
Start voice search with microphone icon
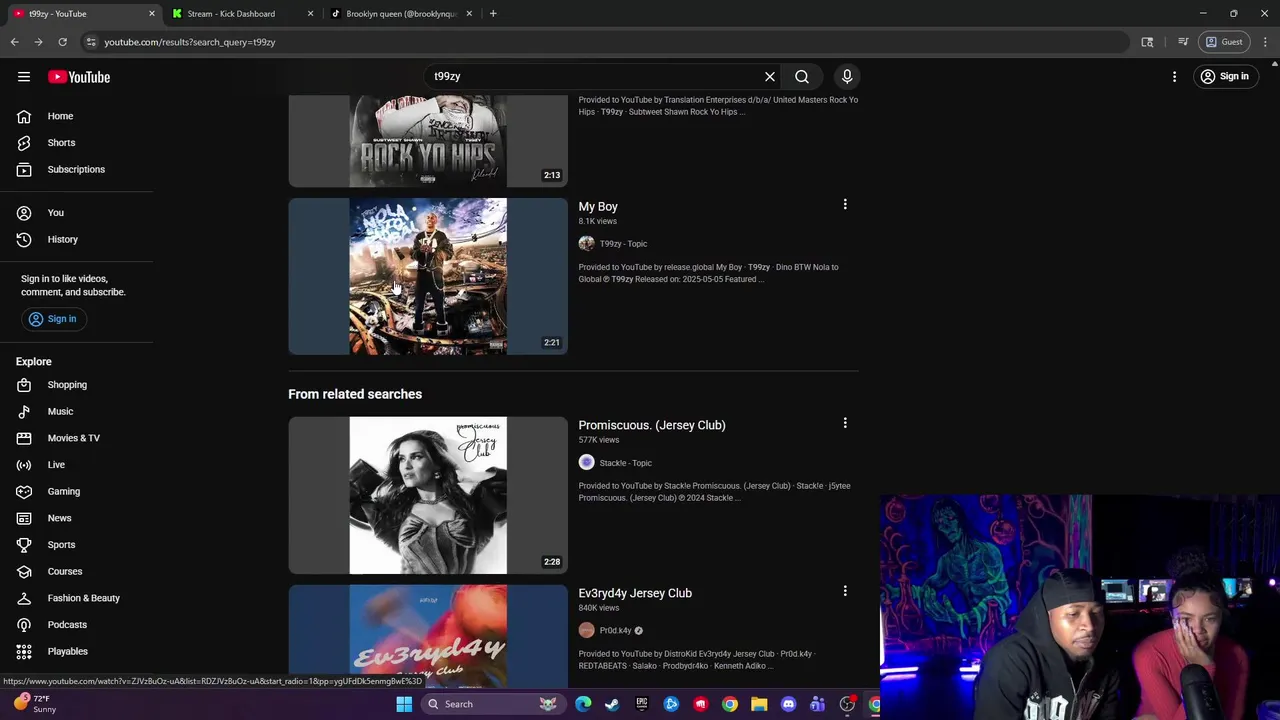point(847,76)
